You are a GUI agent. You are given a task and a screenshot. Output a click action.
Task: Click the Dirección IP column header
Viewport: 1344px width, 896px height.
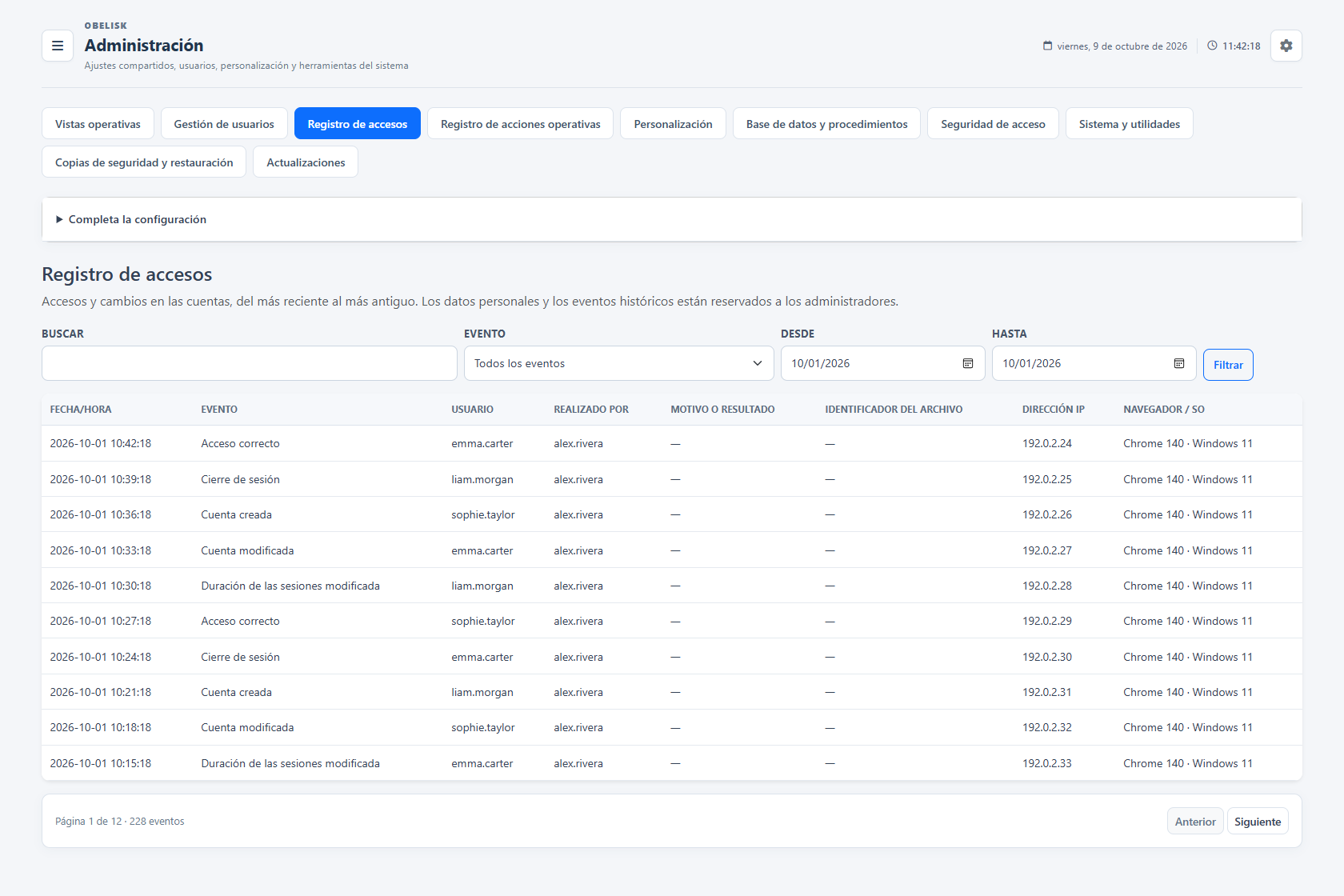[1054, 410]
